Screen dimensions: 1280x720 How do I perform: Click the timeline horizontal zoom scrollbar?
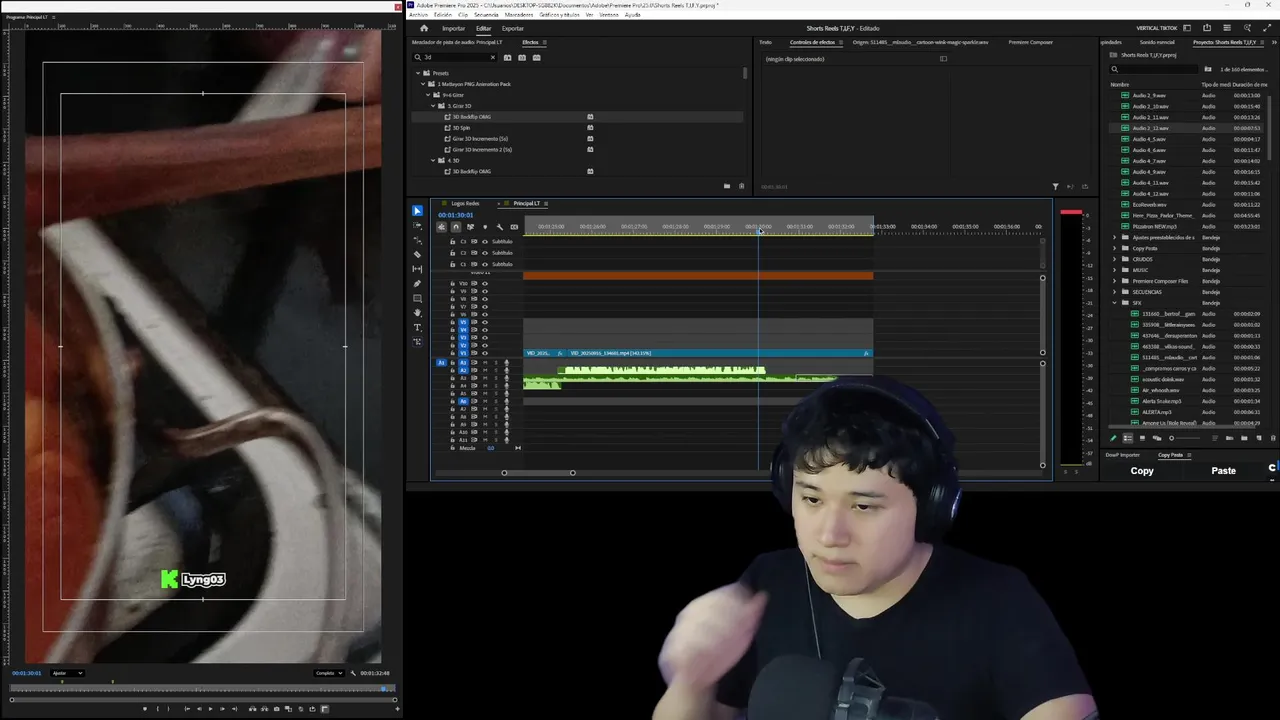click(x=538, y=473)
